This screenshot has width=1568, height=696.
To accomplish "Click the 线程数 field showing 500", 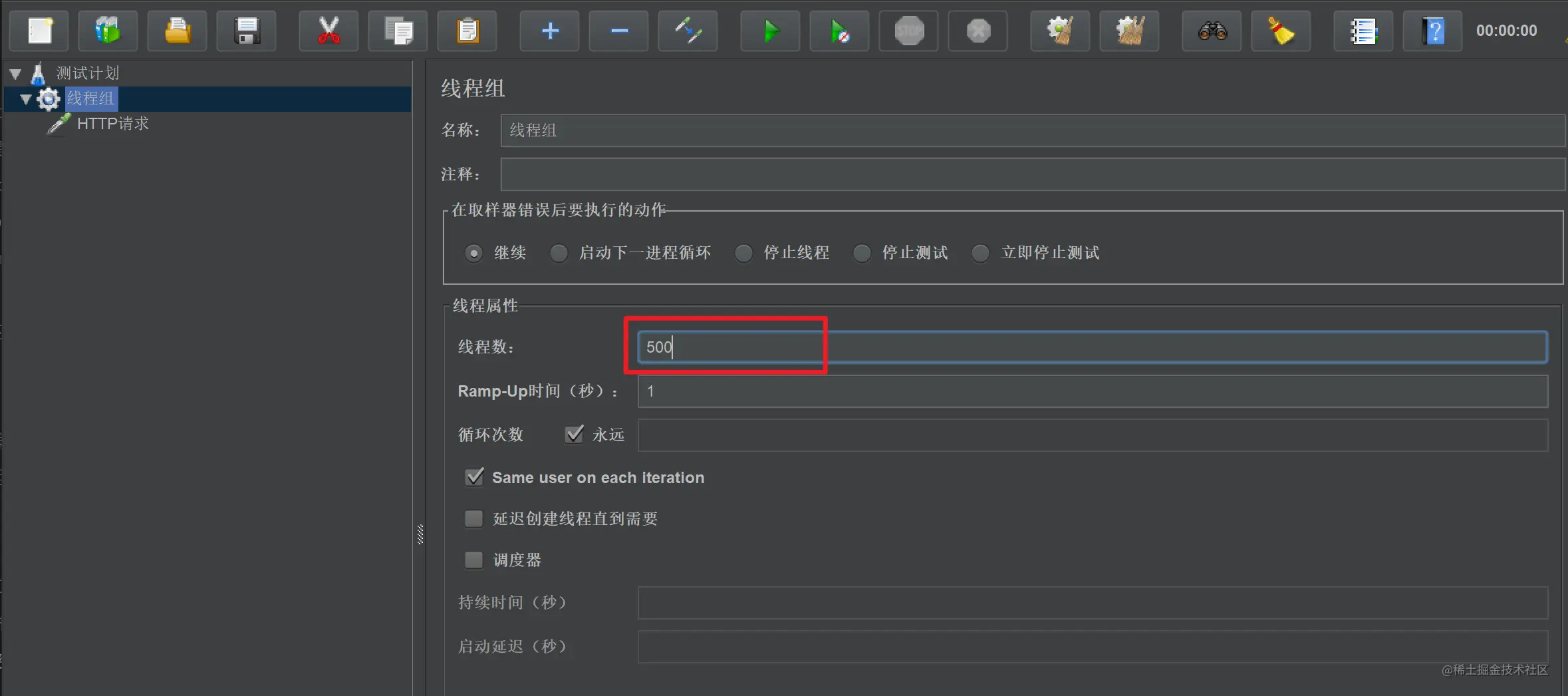I will [x=1093, y=347].
